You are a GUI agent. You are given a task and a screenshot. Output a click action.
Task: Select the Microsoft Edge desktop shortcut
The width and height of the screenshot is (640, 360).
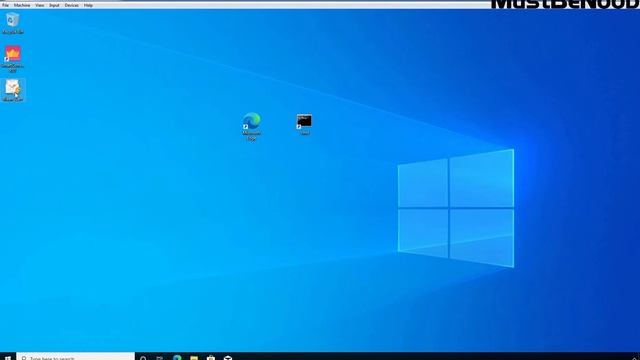pos(252,126)
